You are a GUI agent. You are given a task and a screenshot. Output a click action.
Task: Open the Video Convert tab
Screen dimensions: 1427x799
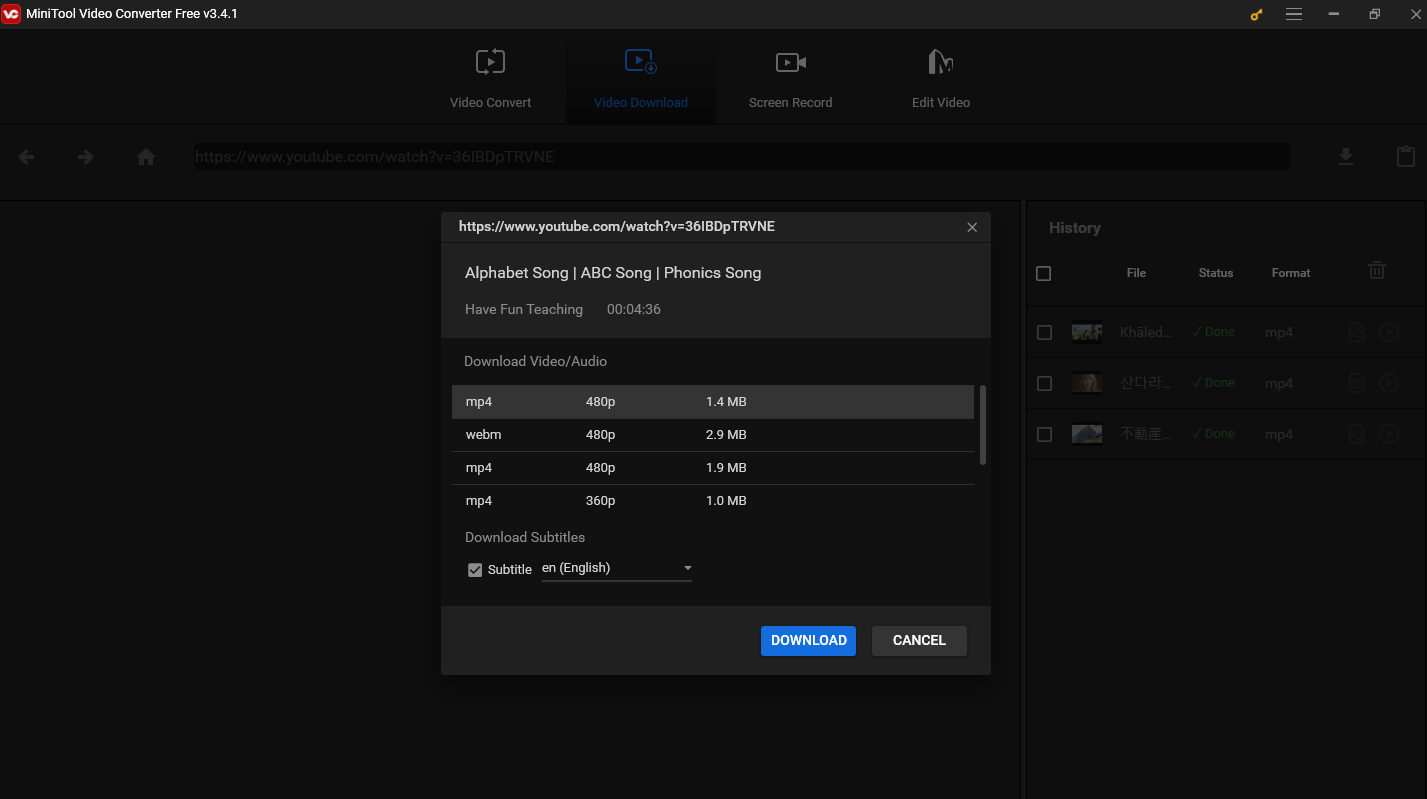click(490, 80)
